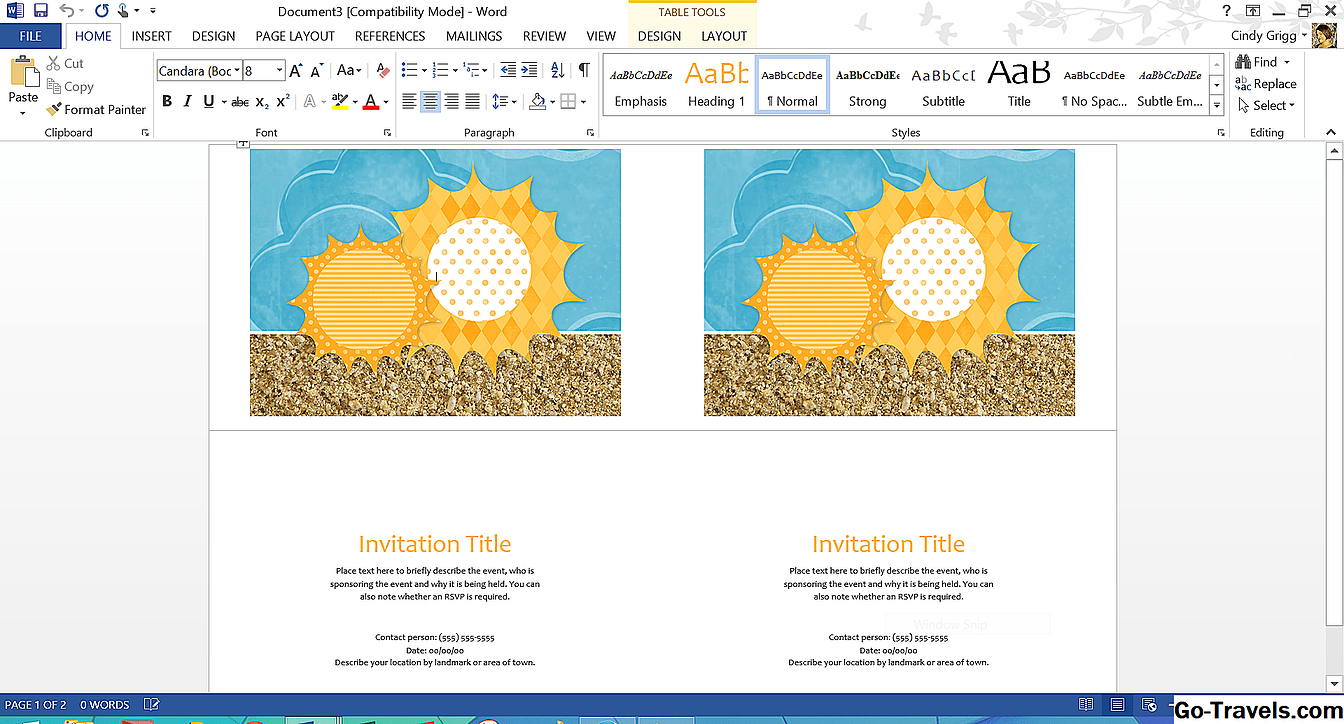Sort the selection A to Z
This screenshot has width=1344, height=724.
558,70
